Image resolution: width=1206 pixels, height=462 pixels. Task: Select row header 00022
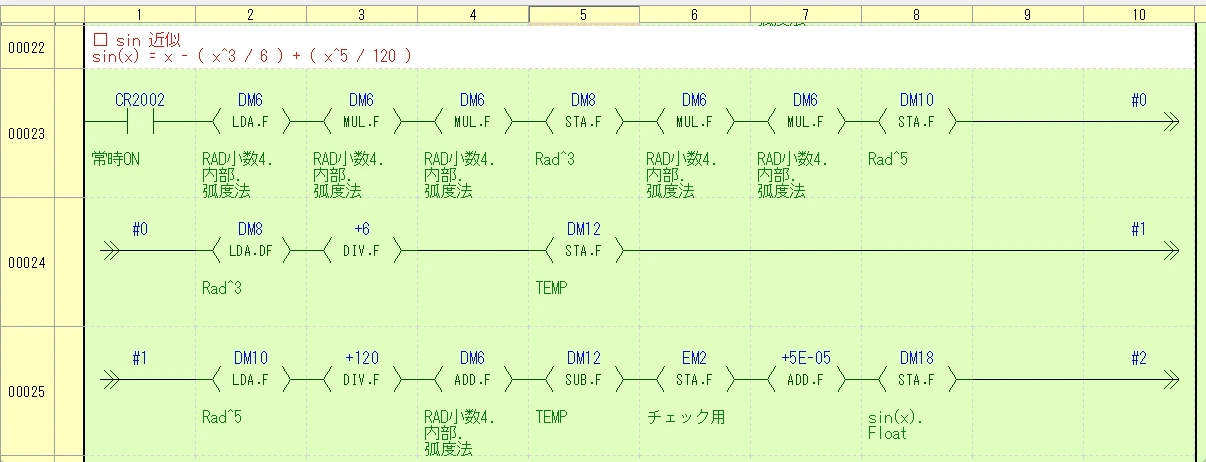26,48
